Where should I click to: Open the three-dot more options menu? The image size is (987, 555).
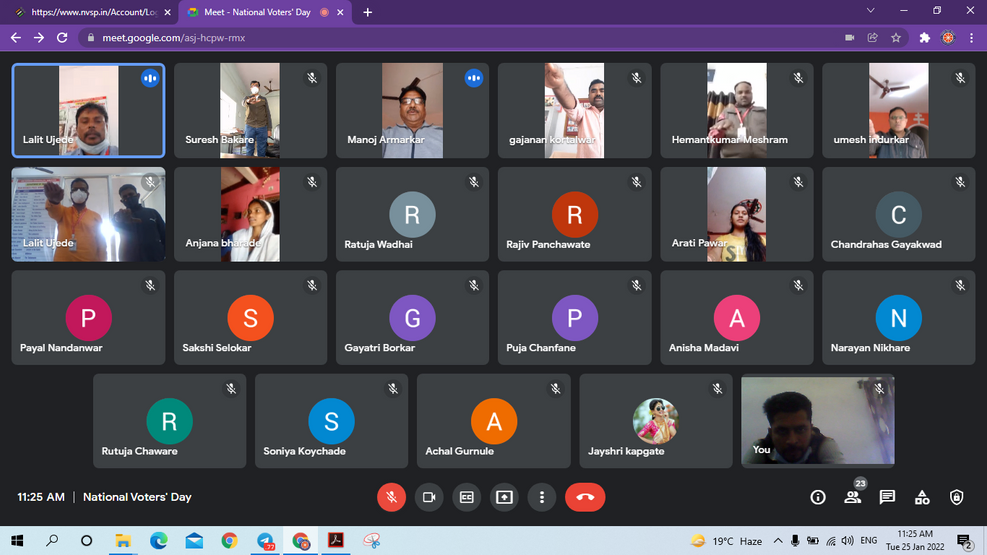541,497
